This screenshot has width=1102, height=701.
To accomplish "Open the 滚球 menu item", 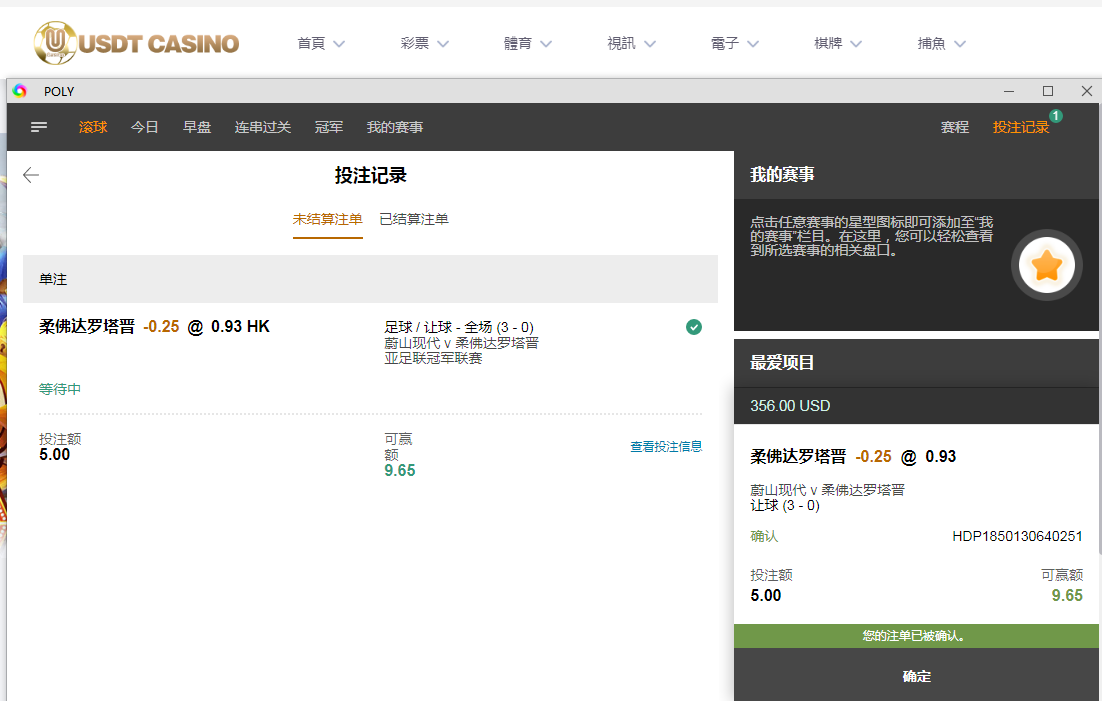I will (x=93, y=127).
